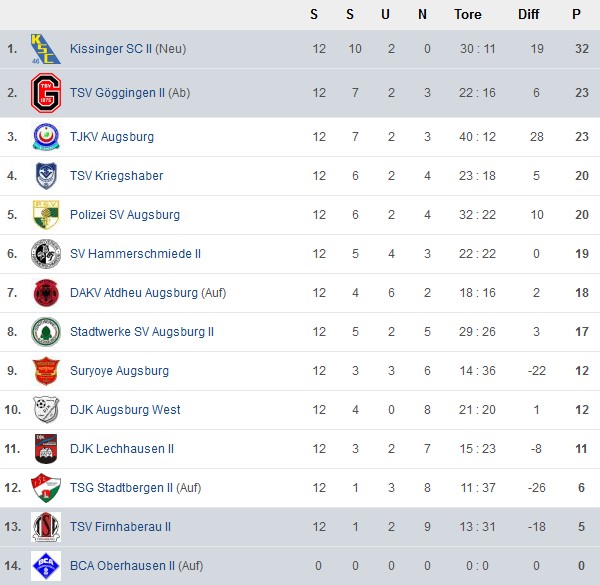The image size is (600, 585).
Task: Click the TSV Göggingen II crest
Action: tap(46, 93)
